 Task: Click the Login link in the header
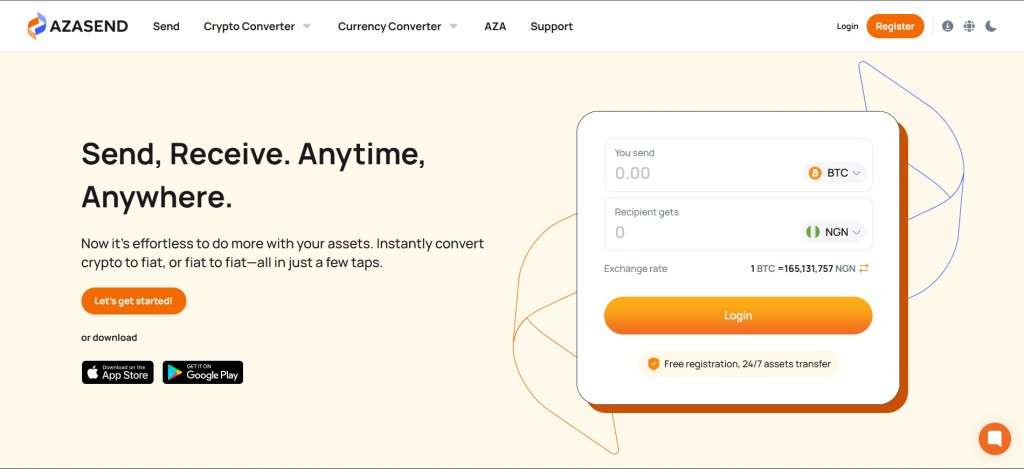tap(847, 26)
